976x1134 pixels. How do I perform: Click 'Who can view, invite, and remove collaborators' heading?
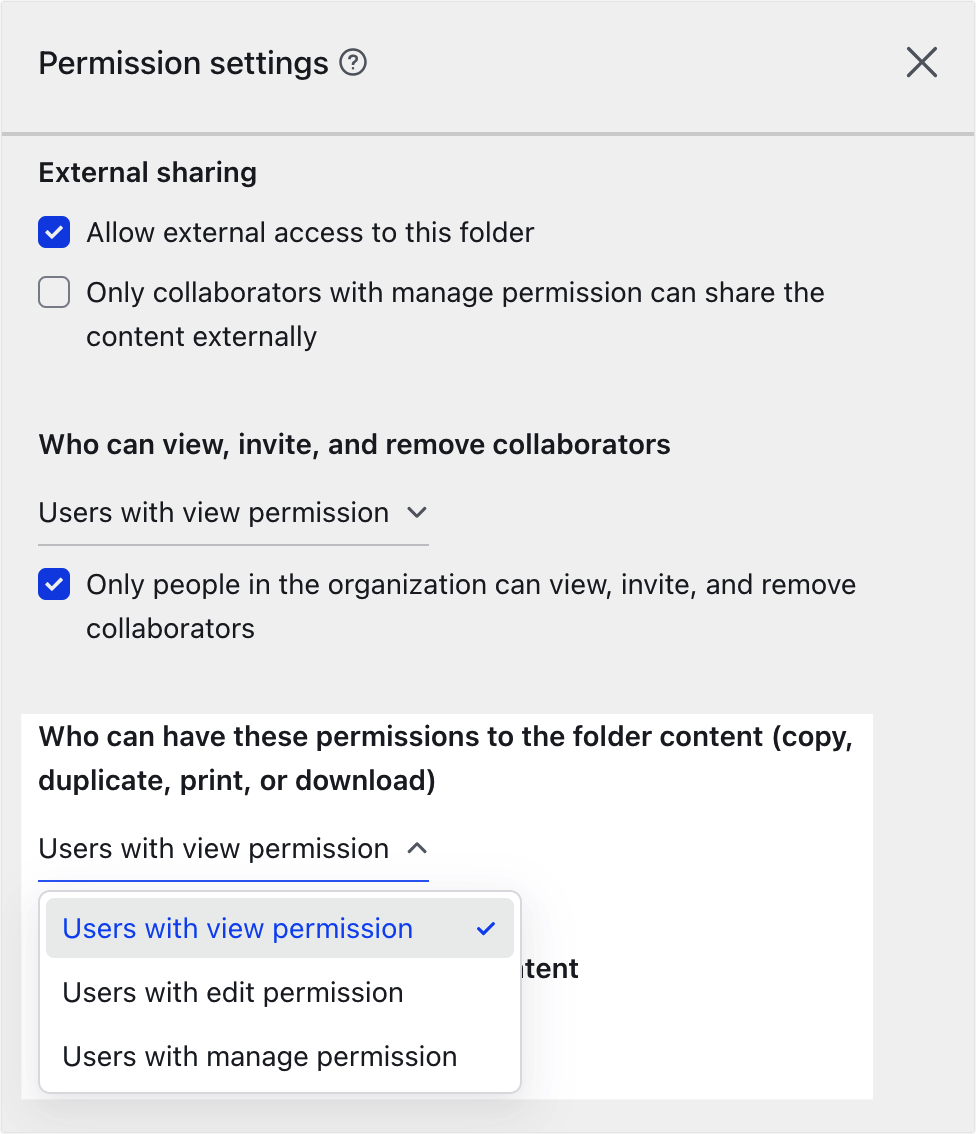click(x=354, y=445)
